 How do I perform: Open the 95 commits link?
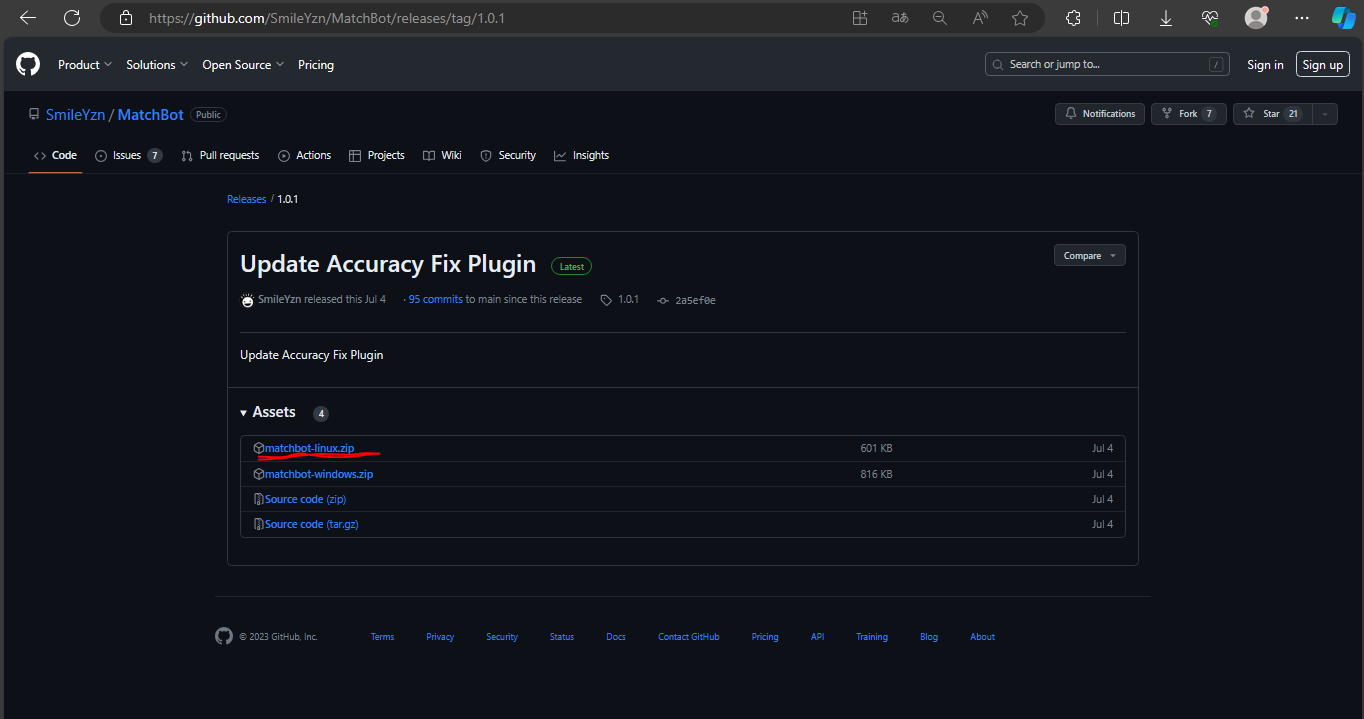(x=435, y=299)
